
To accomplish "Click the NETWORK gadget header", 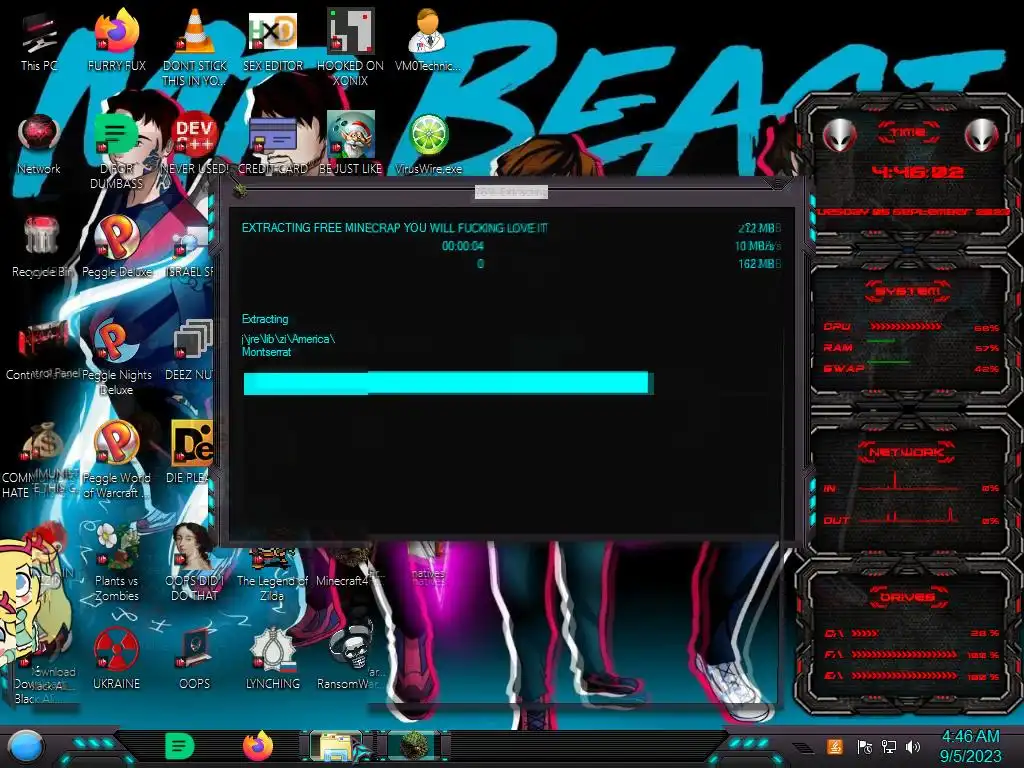I will click(x=906, y=452).
